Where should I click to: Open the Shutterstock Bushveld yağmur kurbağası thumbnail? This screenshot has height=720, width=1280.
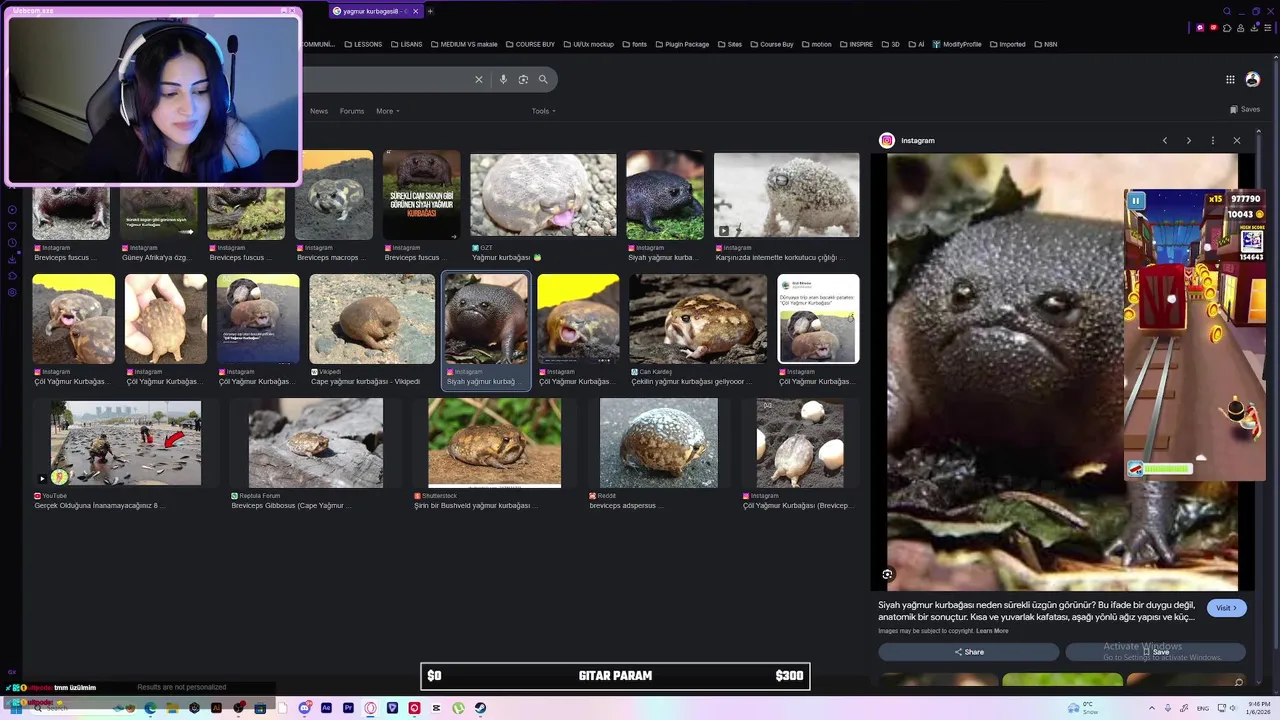(494, 443)
